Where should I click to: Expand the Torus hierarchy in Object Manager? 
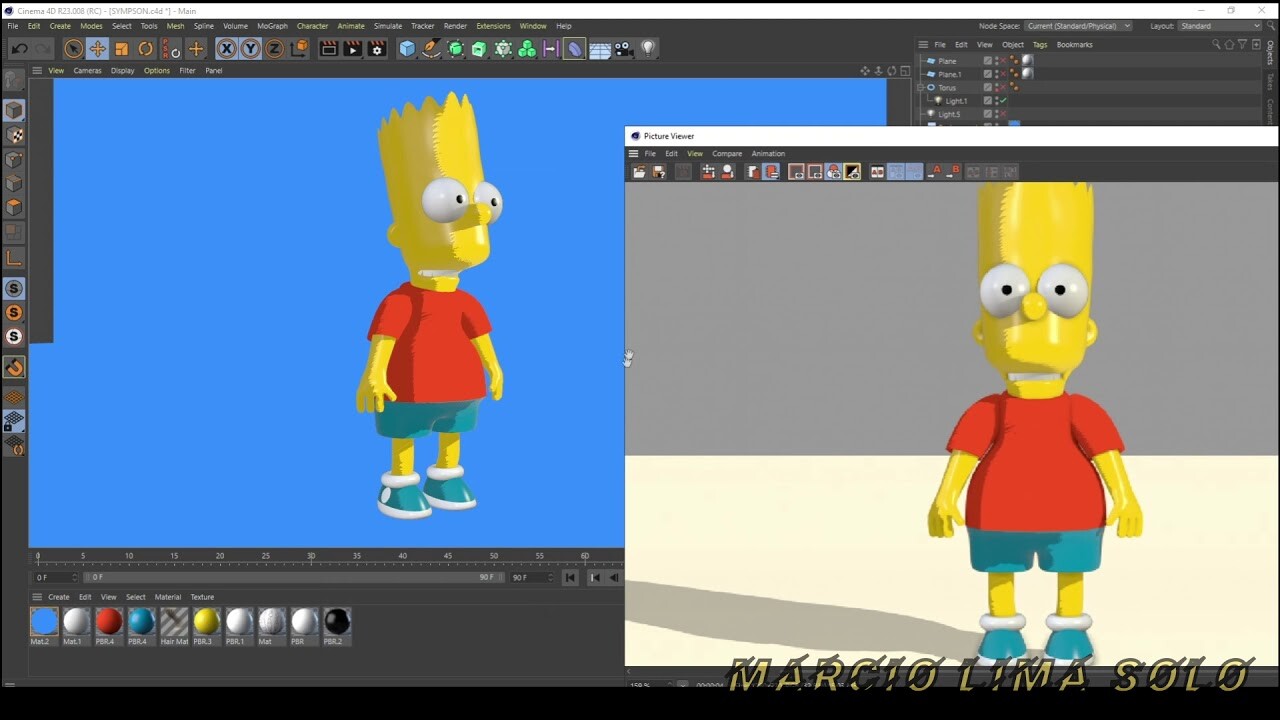[921, 87]
